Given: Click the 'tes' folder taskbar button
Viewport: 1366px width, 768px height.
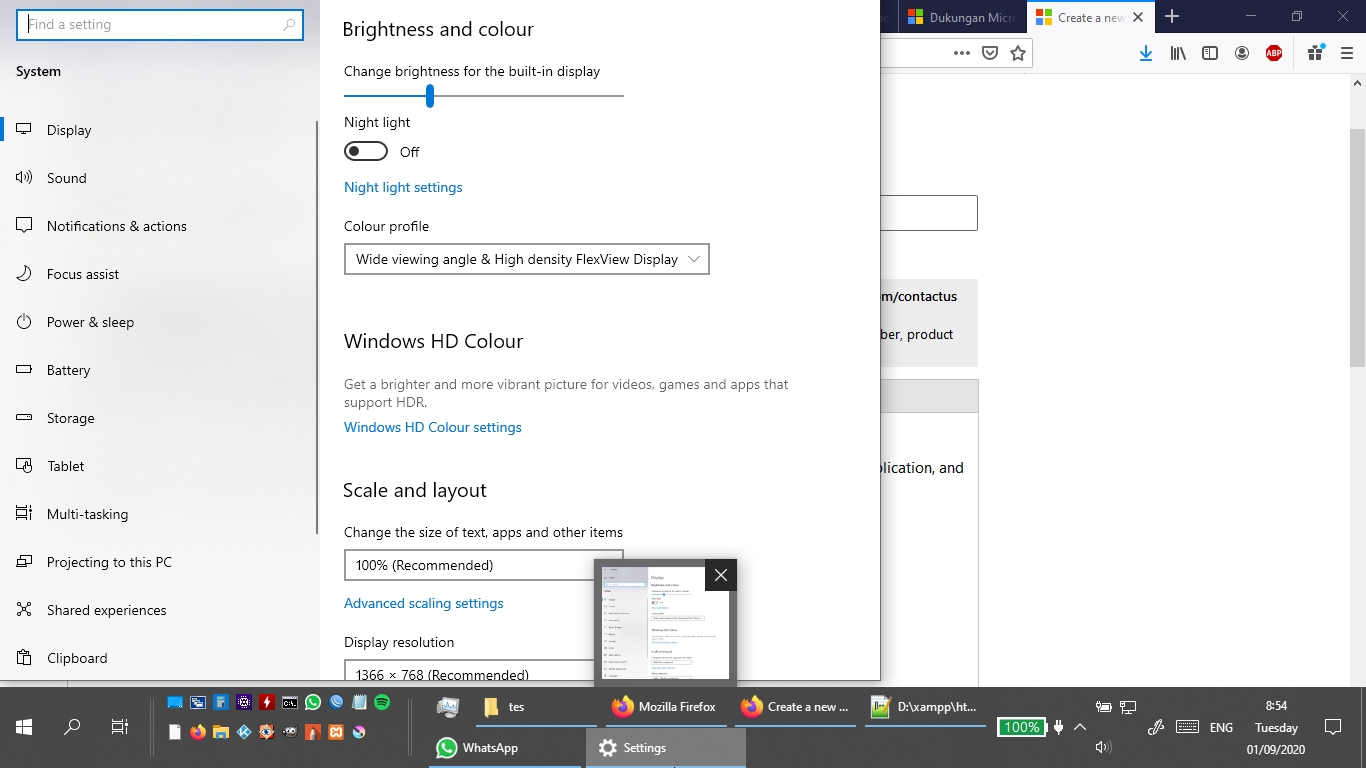Looking at the screenshot, I should [535, 707].
